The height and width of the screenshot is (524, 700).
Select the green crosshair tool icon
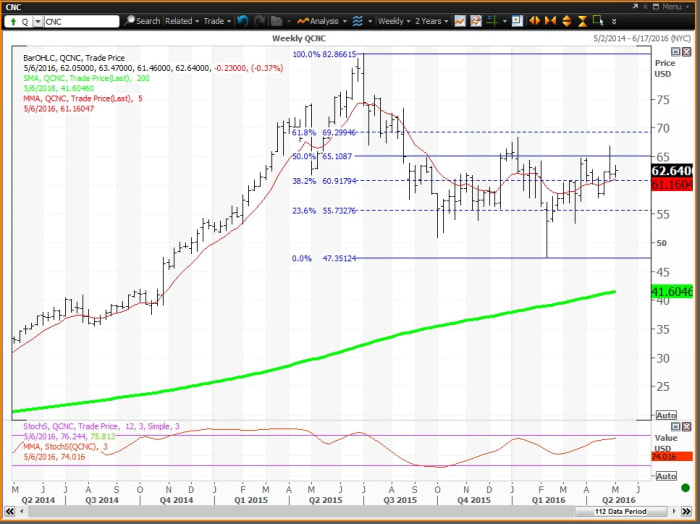point(492,21)
